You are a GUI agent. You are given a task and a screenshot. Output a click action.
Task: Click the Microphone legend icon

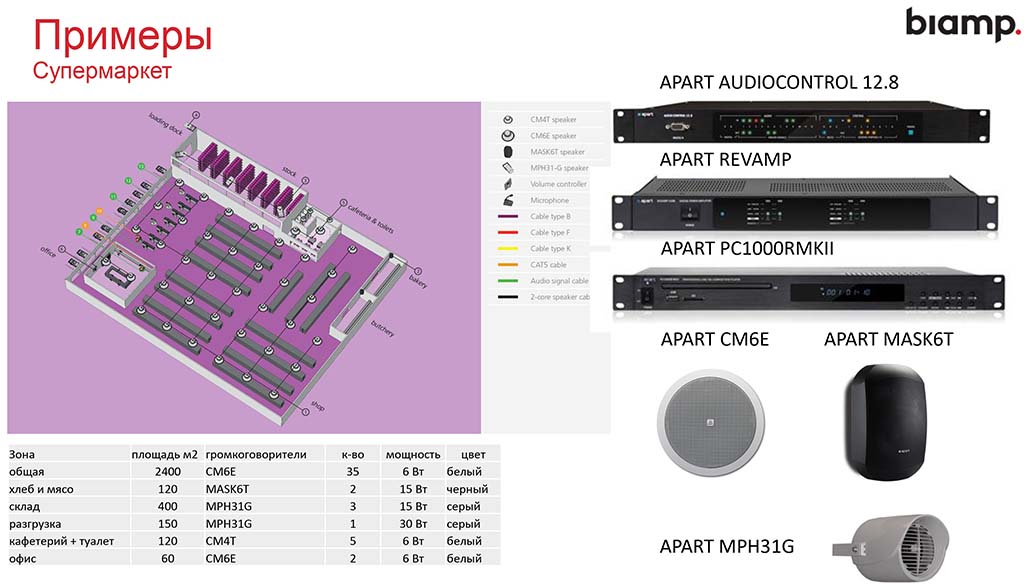[508, 200]
